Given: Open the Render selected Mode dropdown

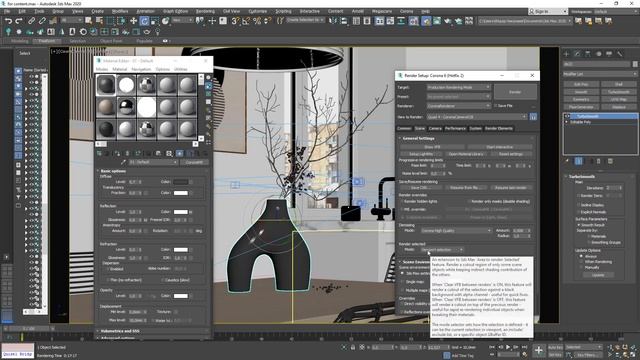Looking at the screenshot, I should [x=441, y=250].
